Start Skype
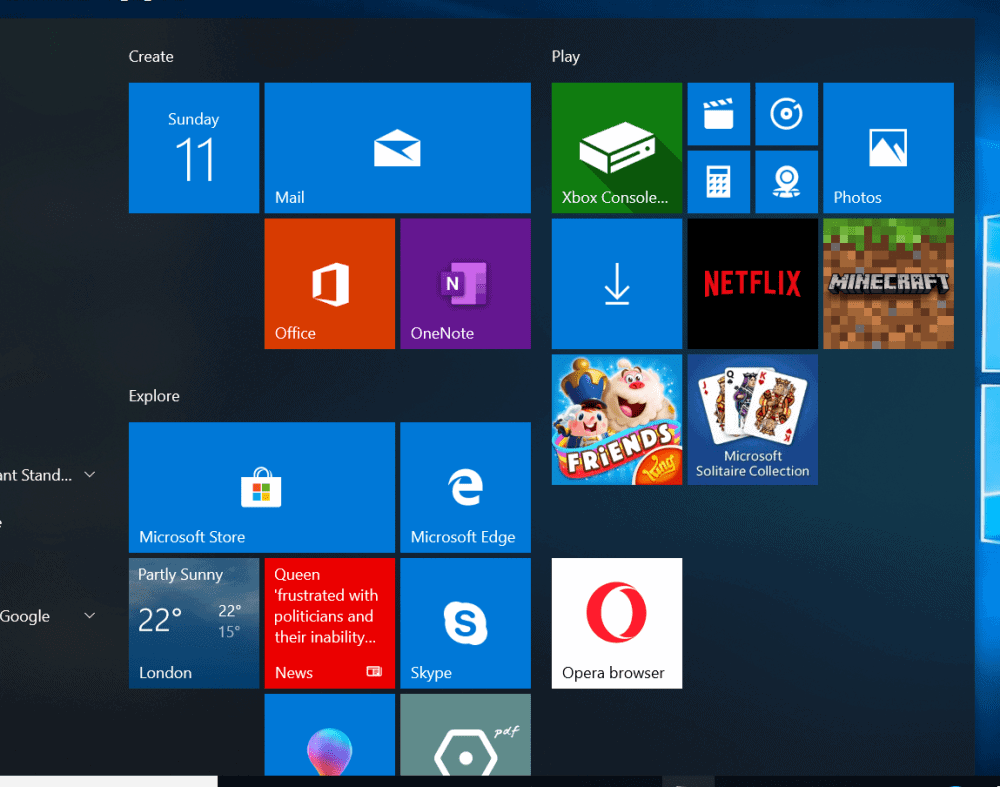Screen dimensions: 1000x787 pyautogui.click(x=465, y=623)
